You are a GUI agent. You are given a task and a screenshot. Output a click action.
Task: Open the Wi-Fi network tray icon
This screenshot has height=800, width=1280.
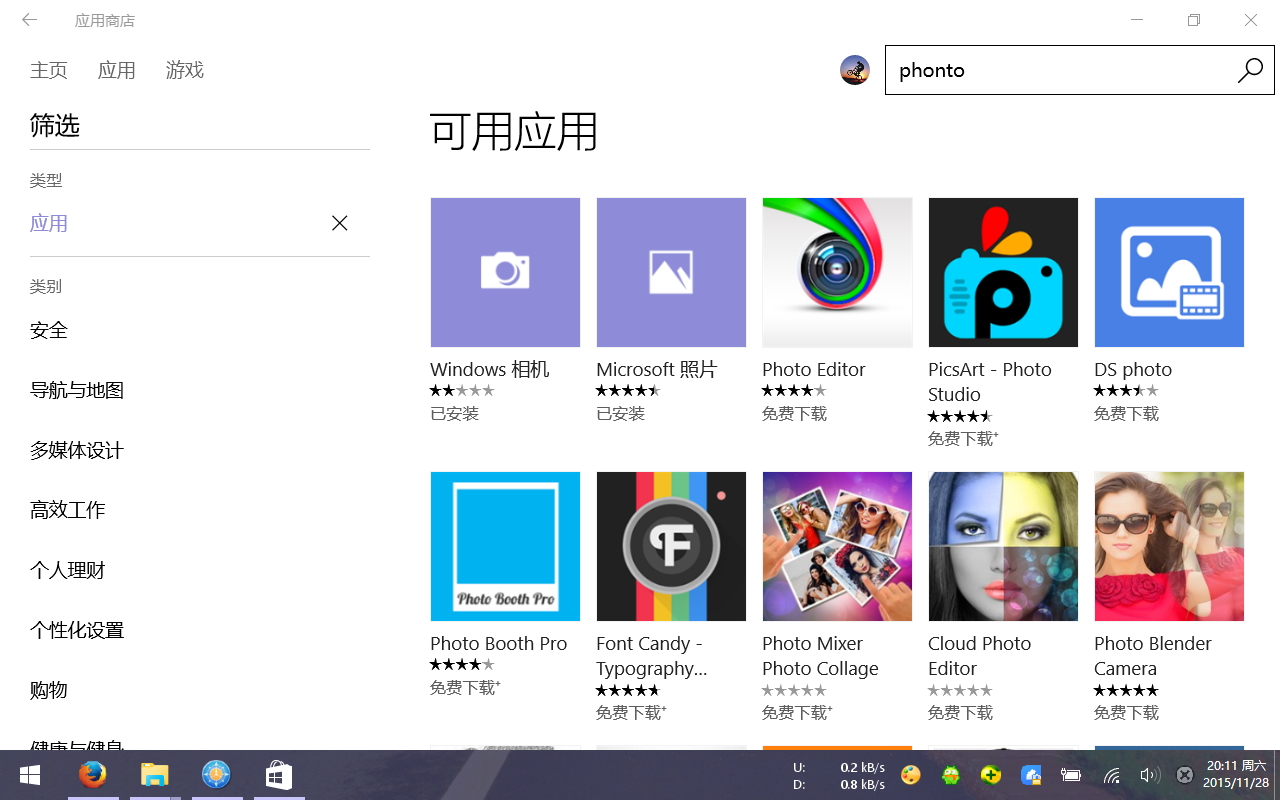1112,775
